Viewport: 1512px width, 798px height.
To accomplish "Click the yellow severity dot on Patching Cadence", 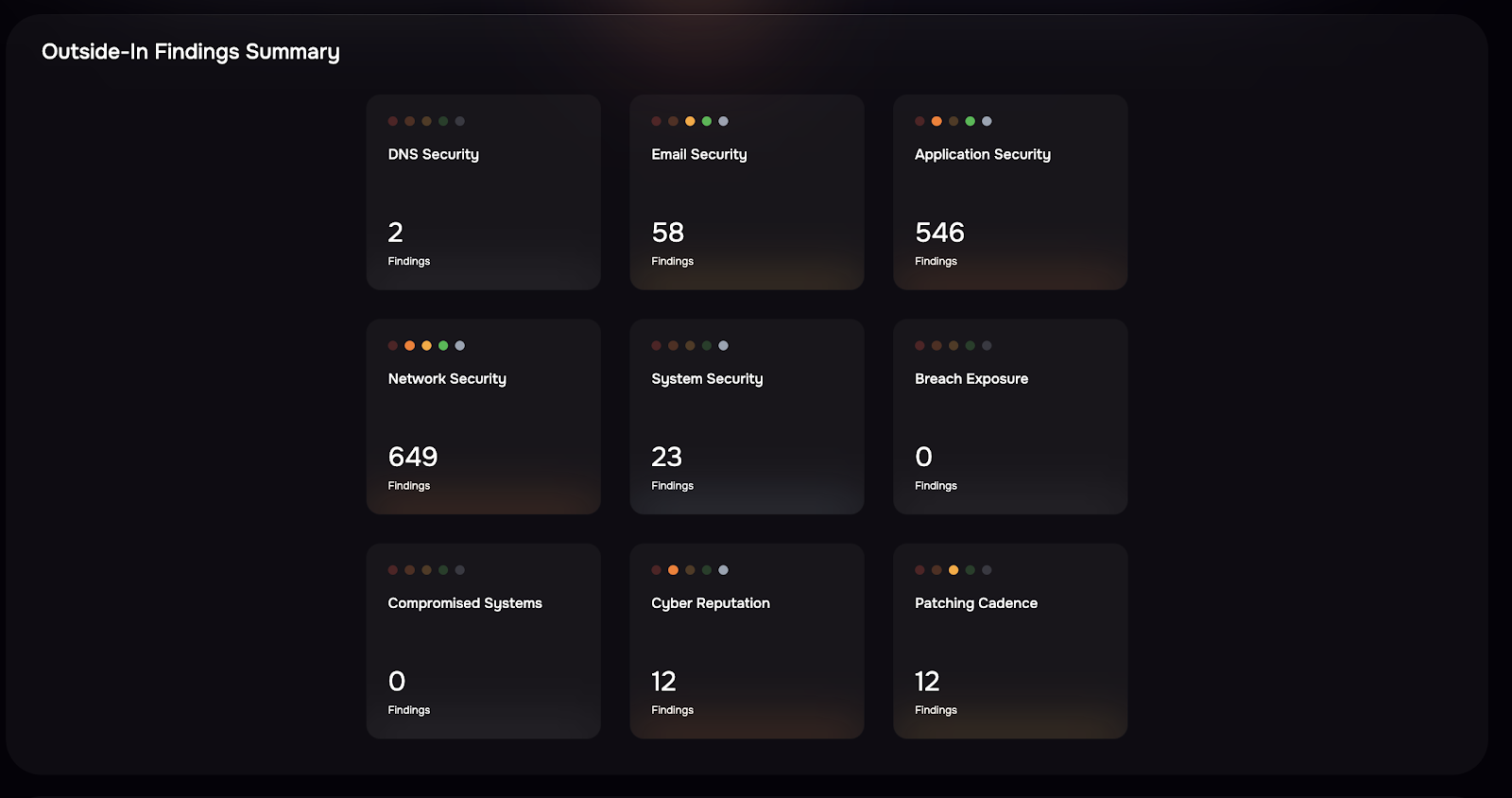I will coord(954,570).
